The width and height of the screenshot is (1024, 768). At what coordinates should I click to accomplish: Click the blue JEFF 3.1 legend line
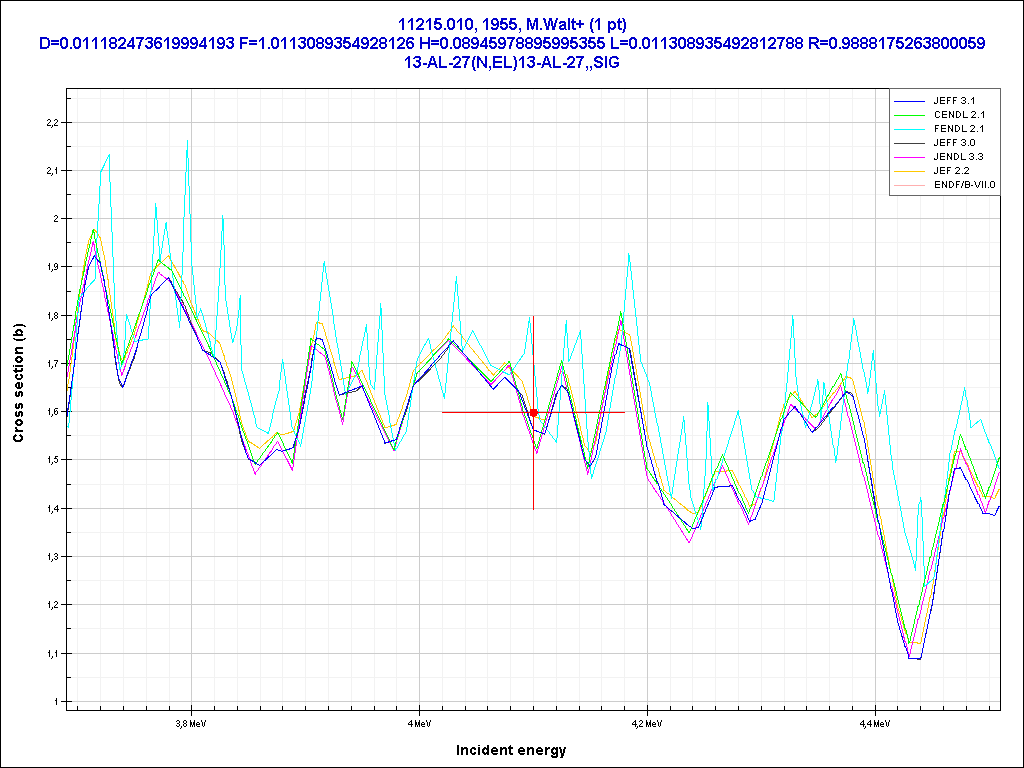pyautogui.click(x=909, y=101)
